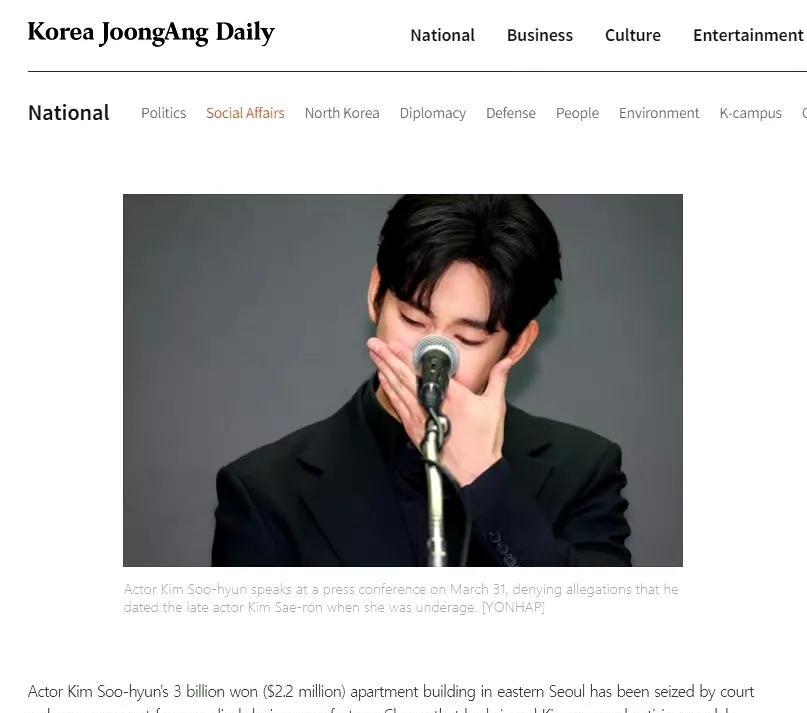Select the People subcategory

(577, 113)
